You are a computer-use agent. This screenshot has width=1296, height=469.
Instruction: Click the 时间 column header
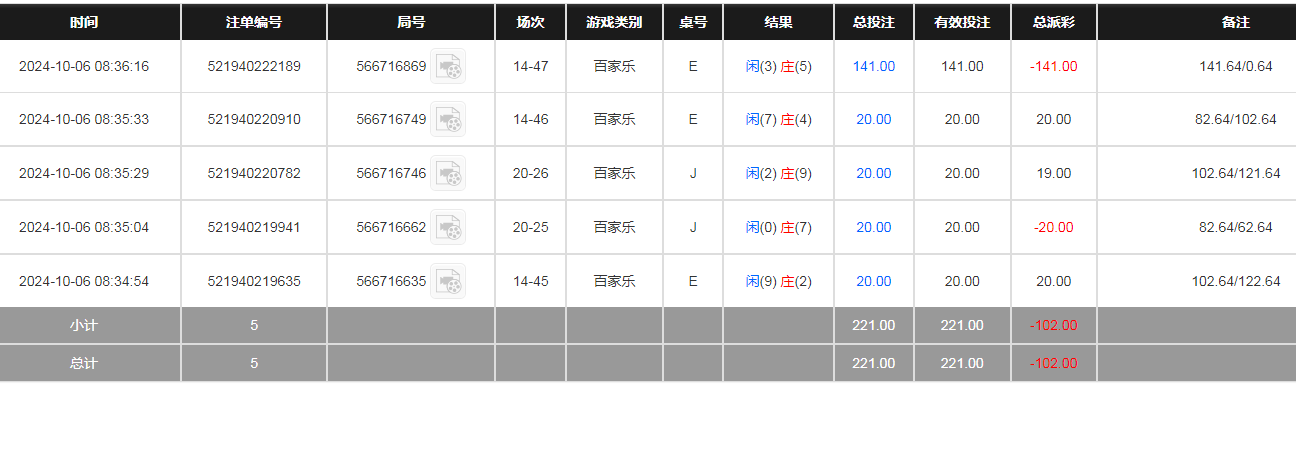click(84, 22)
